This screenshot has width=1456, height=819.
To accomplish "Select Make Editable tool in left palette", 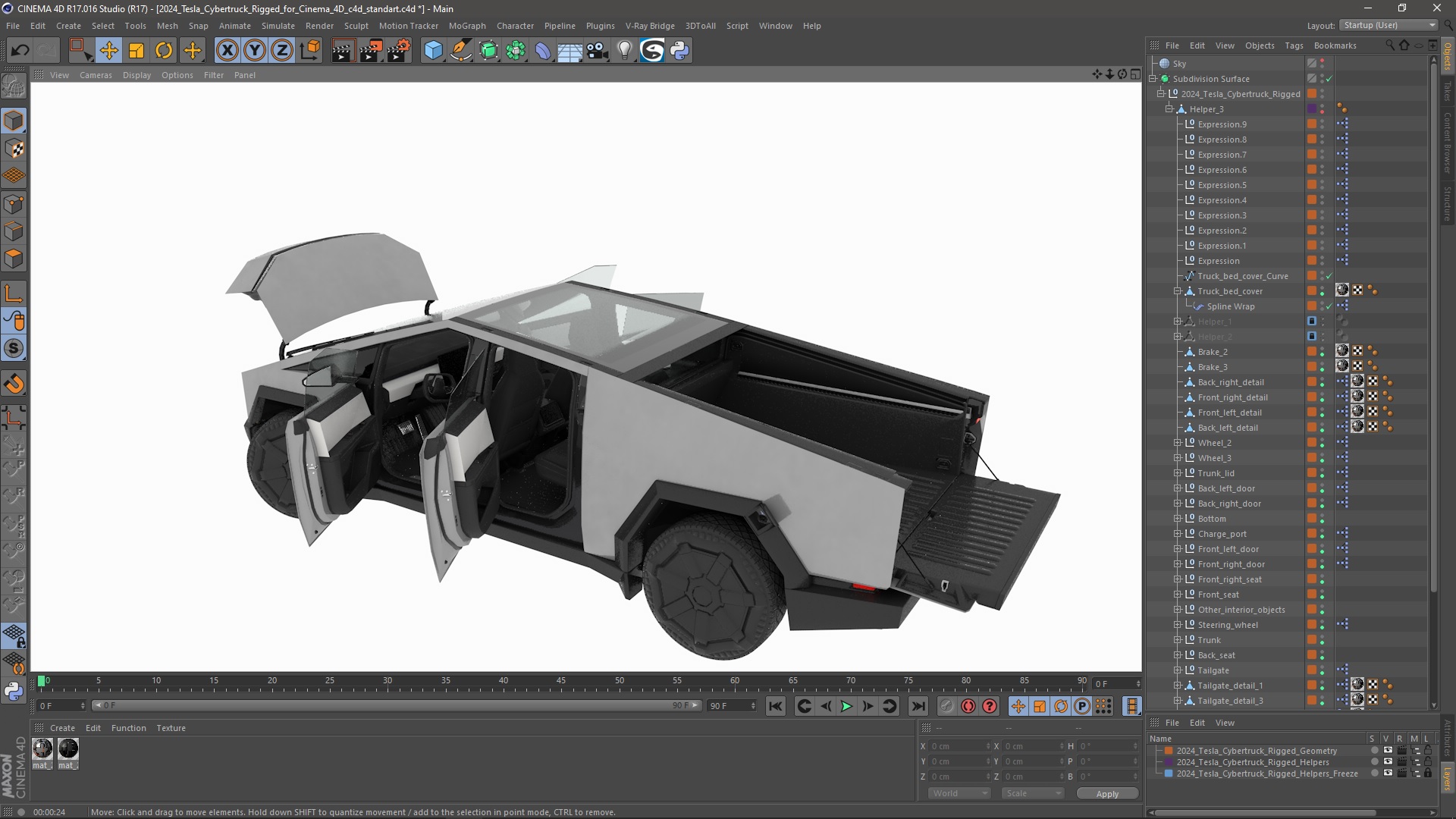I will [x=14, y=86].
